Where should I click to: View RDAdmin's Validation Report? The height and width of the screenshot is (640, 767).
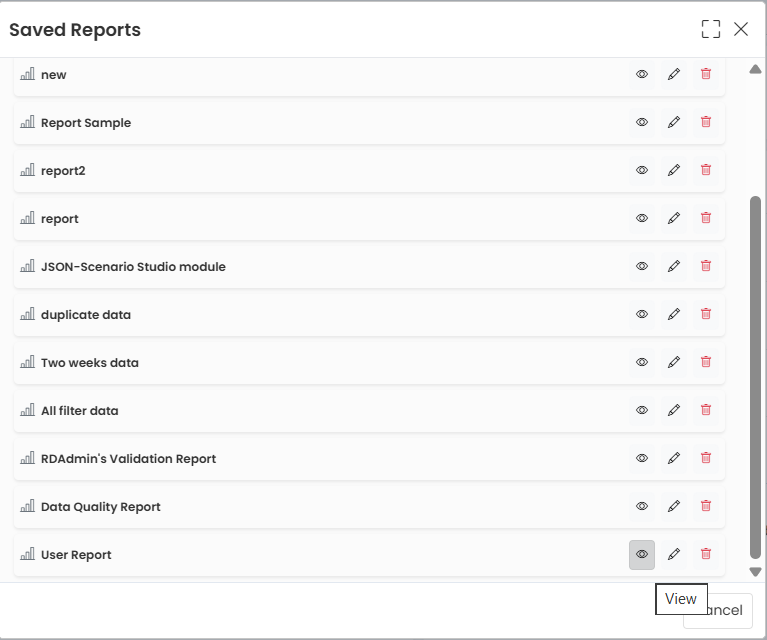tap(642, 458)
